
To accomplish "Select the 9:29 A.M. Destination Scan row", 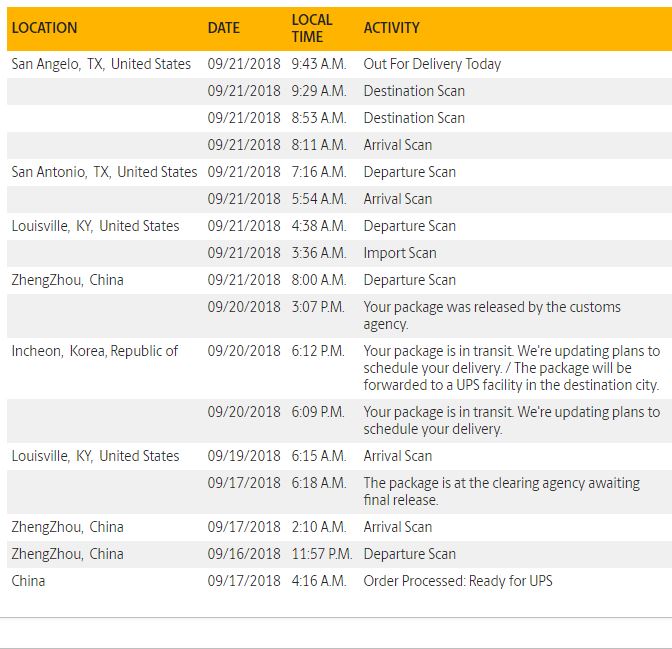I will click(x=339, y=91).
